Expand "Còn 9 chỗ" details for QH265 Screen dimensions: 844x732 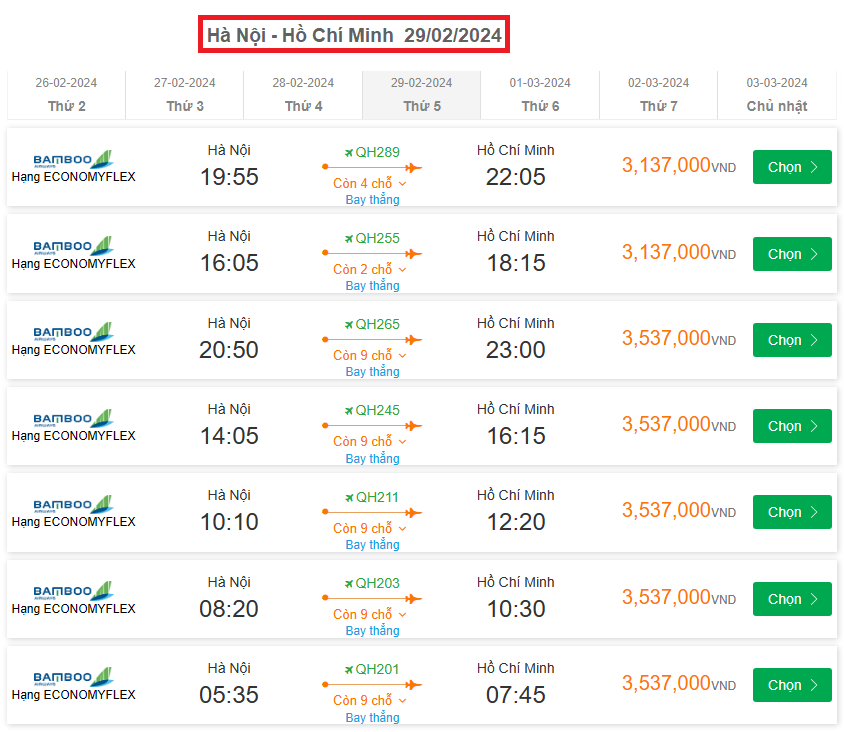(x=370, y=356)
